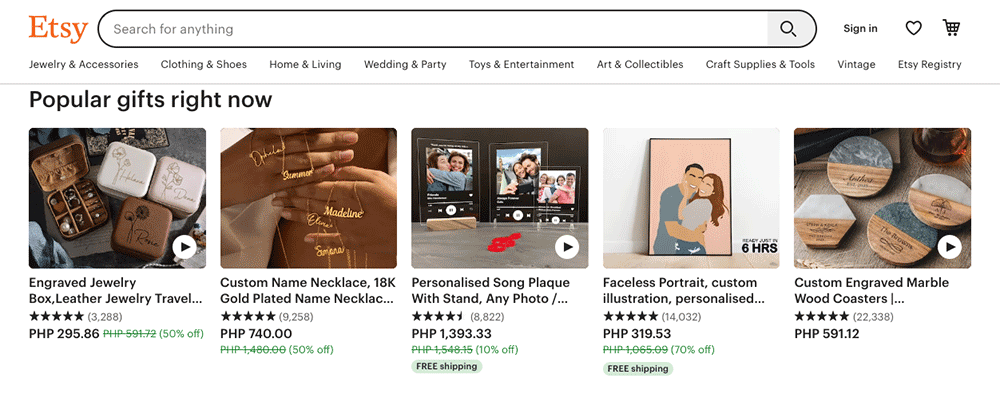Image resolution: width=1000 pixels, height=411 pixels.
Task: Play video on Engraved Jewelry Box listing
Action: (184, 247)
